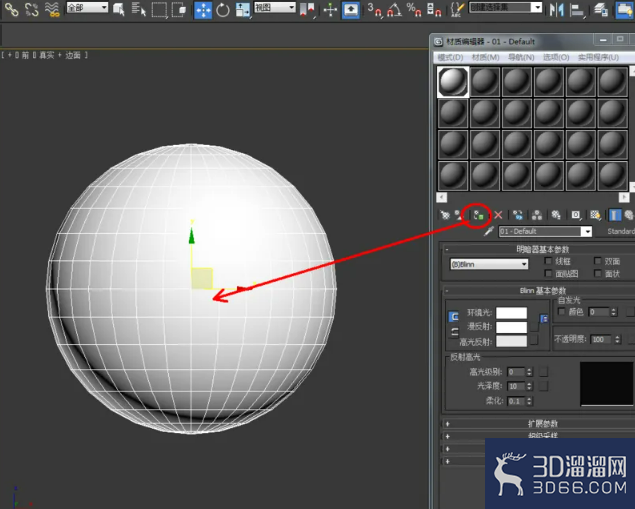The width and height of the screenshot is (635, 509).
Task: Click the Select by Name icon
Action: (x=138, y=10)
